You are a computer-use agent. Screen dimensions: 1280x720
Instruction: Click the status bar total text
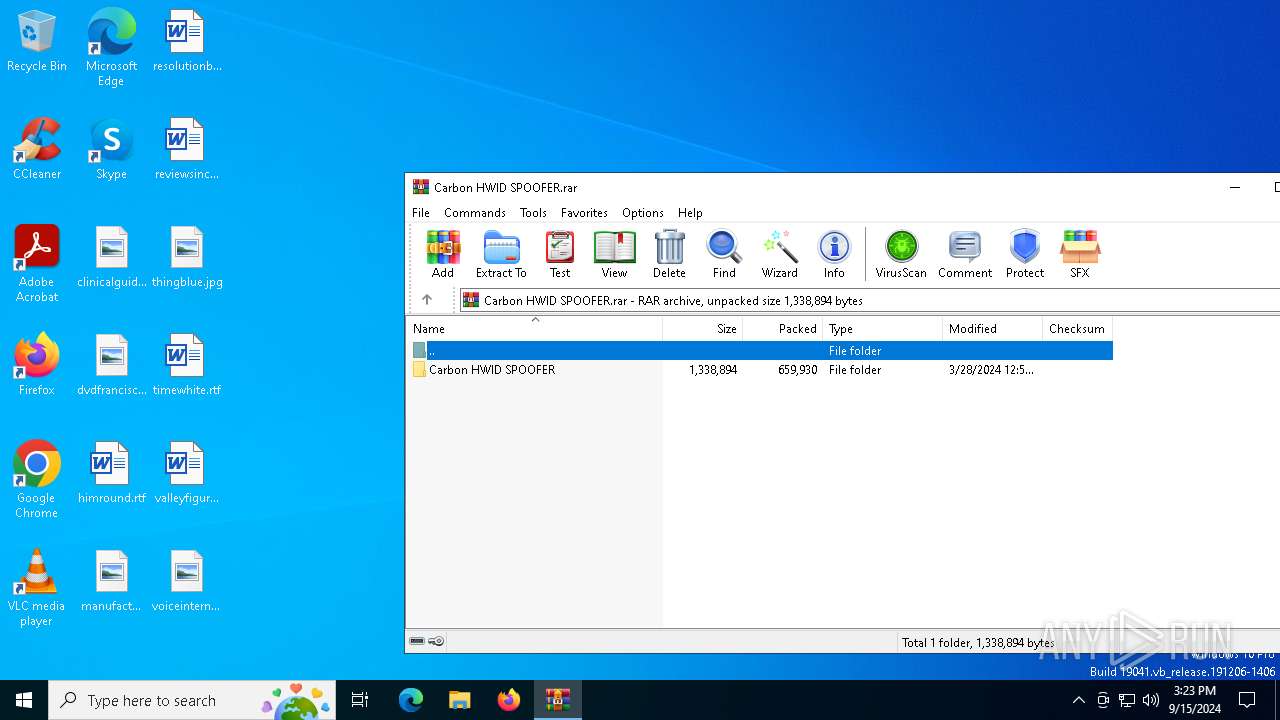(978, 642)
